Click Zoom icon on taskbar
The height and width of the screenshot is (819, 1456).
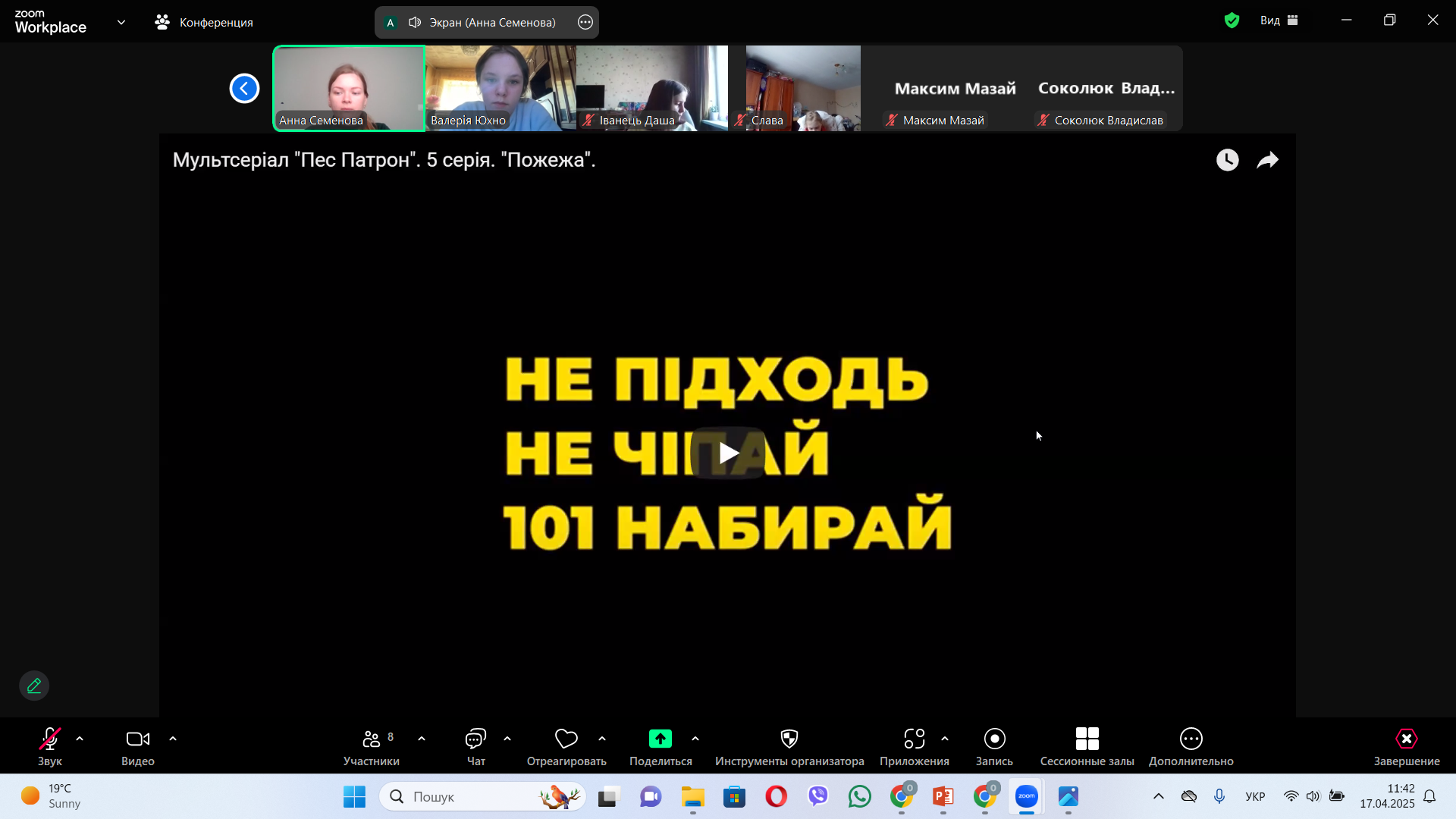1026,796
